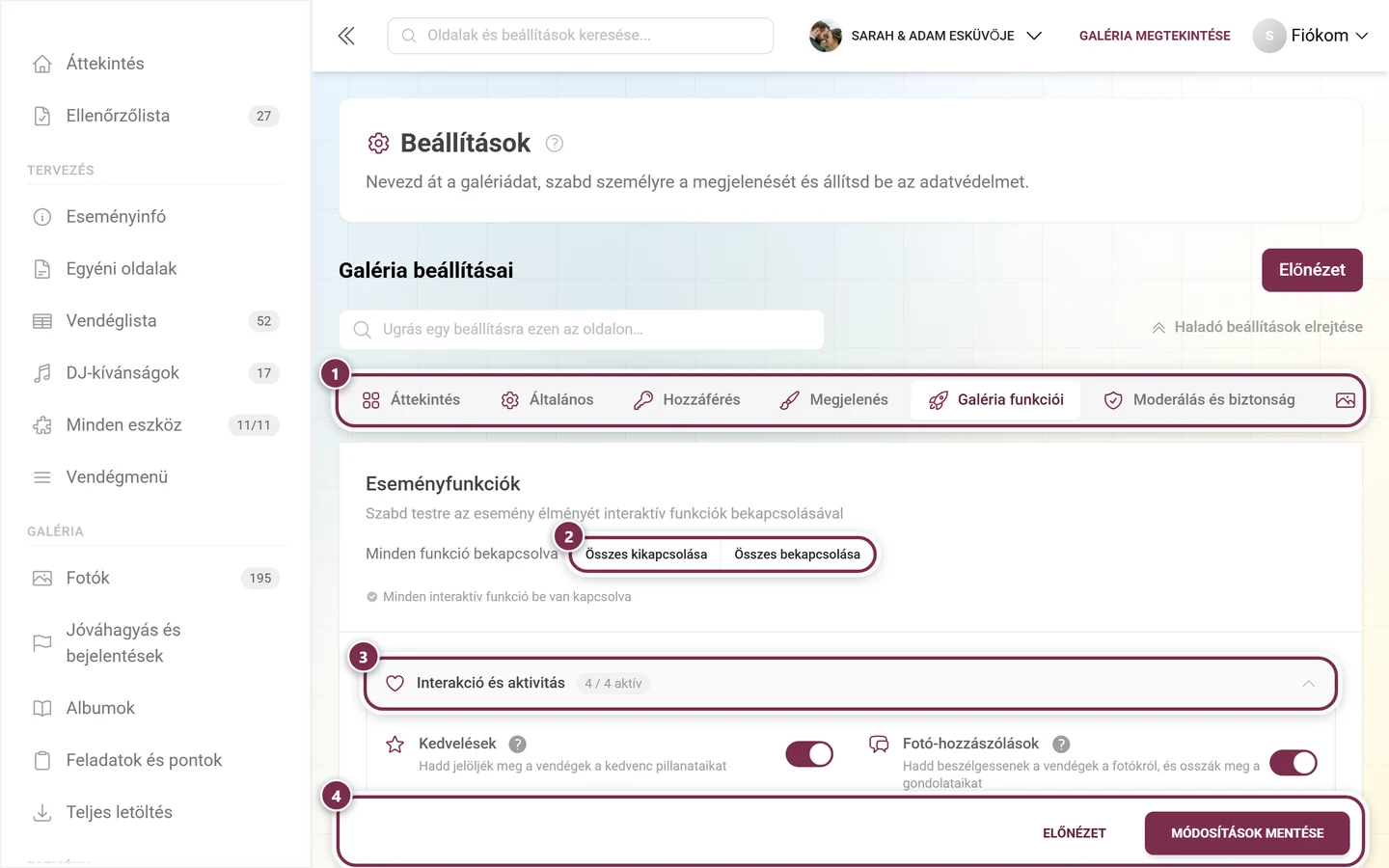The image size is (1389, 868).
Task: Switch to the Hozzáférés tab
Action: 687,400
